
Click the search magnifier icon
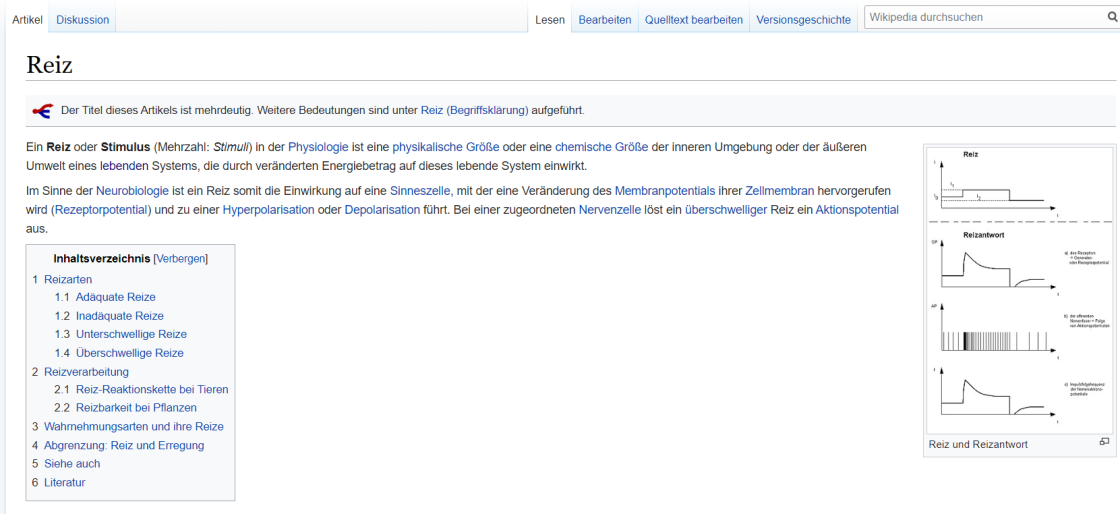[x=1112, y=17]
